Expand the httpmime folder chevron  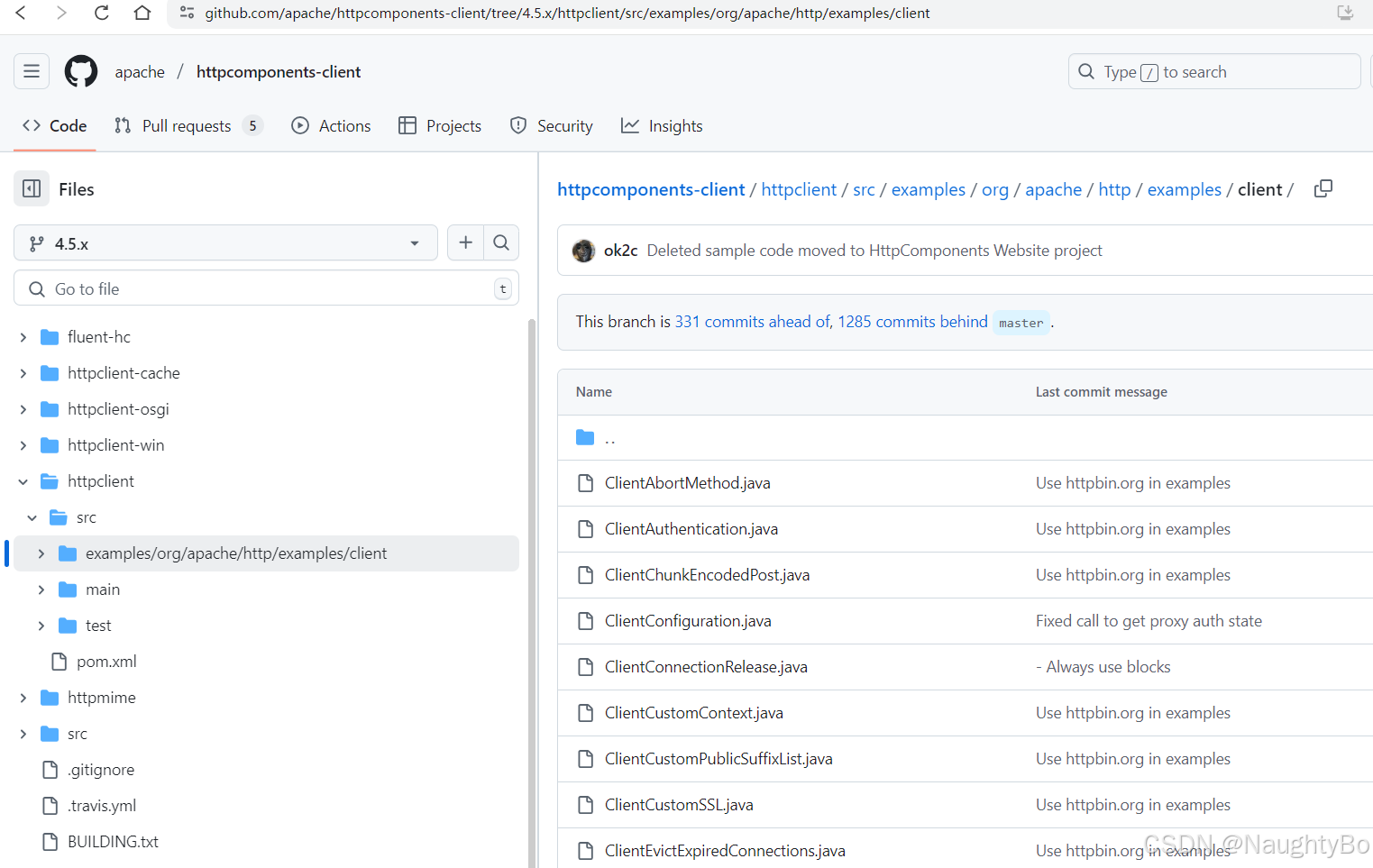point(23,698)
